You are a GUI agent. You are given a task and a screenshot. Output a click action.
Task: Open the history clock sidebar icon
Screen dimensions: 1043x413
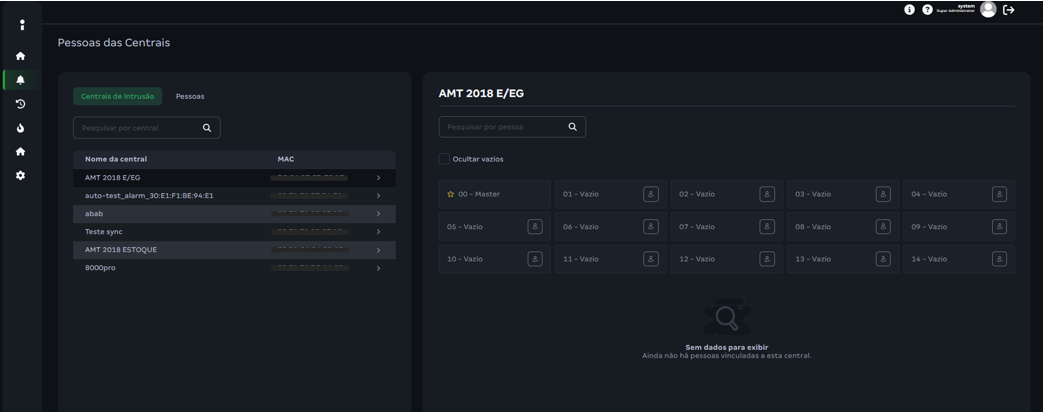coord(20,104)
